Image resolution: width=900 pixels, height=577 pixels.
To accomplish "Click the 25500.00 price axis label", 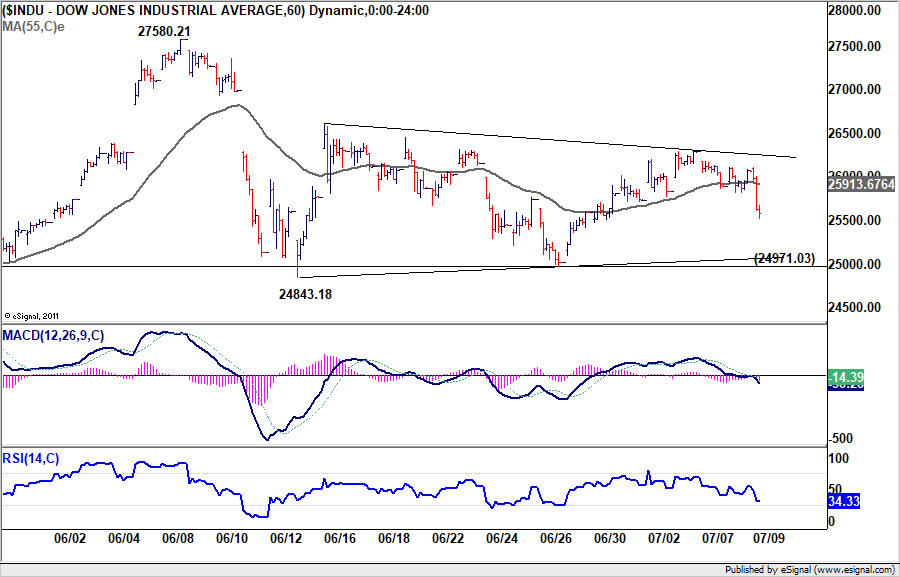I will click(x=855, y=220).
